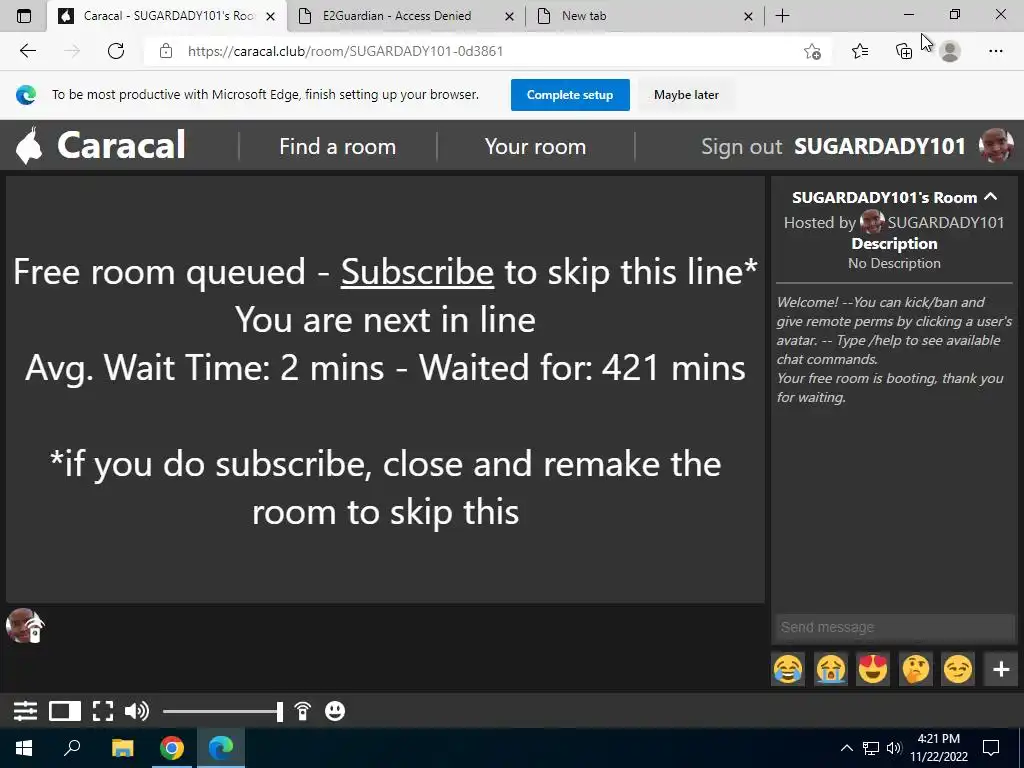The image size is (1024, 768).
Task: Open the Windows Start menu
Action: click(24, 748)
